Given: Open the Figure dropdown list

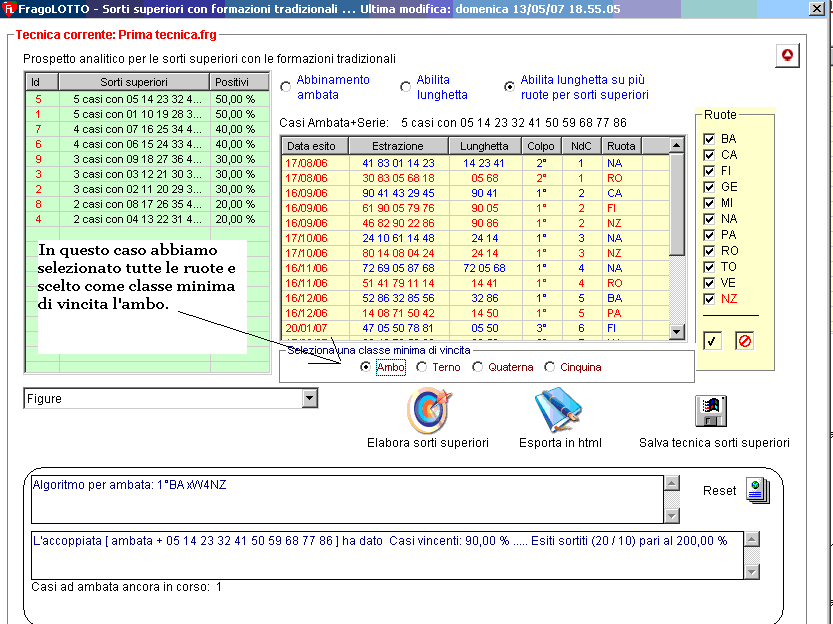Looking at the screenshot, I should tap(310, 399).
